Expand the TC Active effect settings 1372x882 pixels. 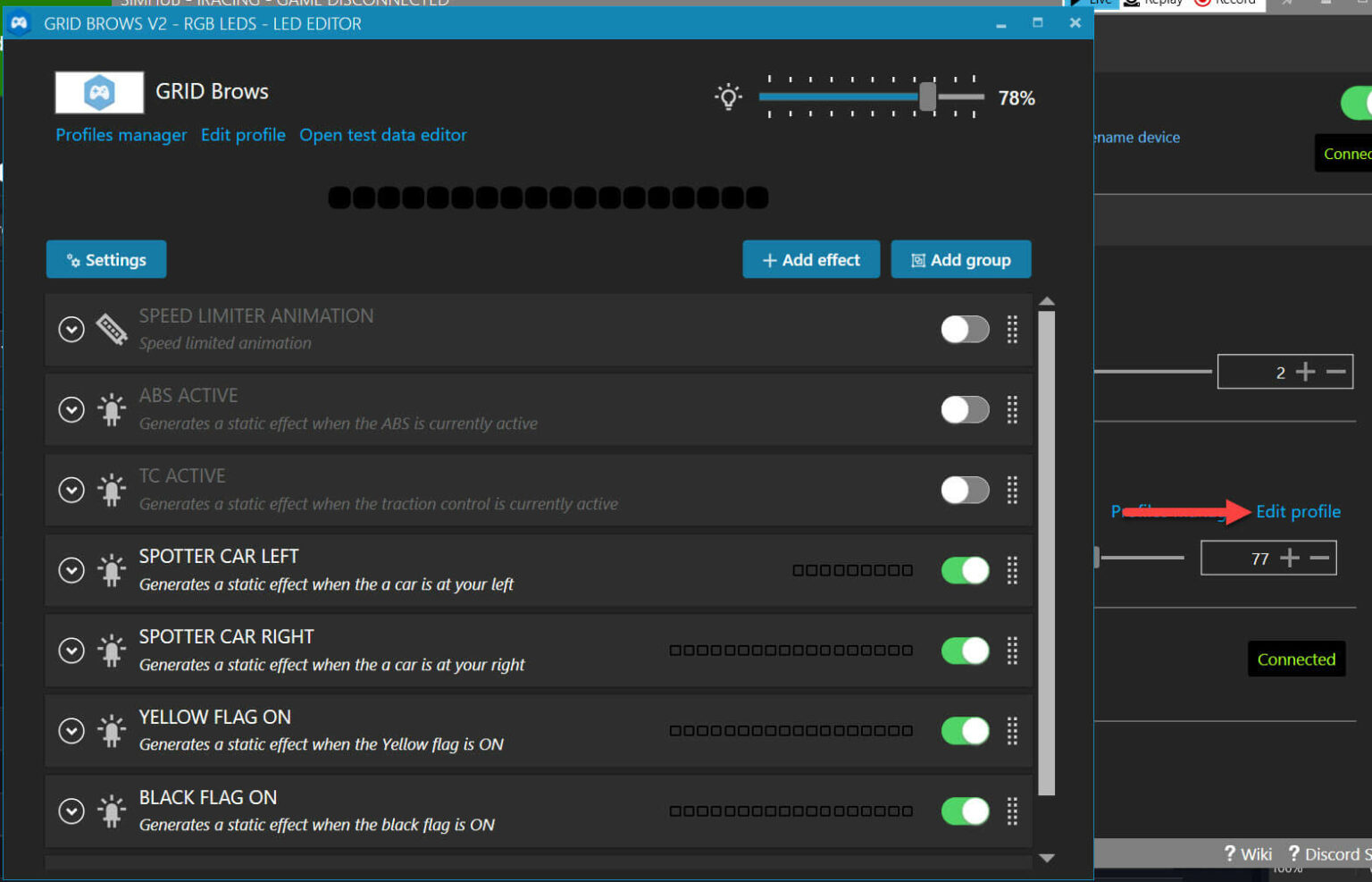pyautogui.click(x=71, y=490)
